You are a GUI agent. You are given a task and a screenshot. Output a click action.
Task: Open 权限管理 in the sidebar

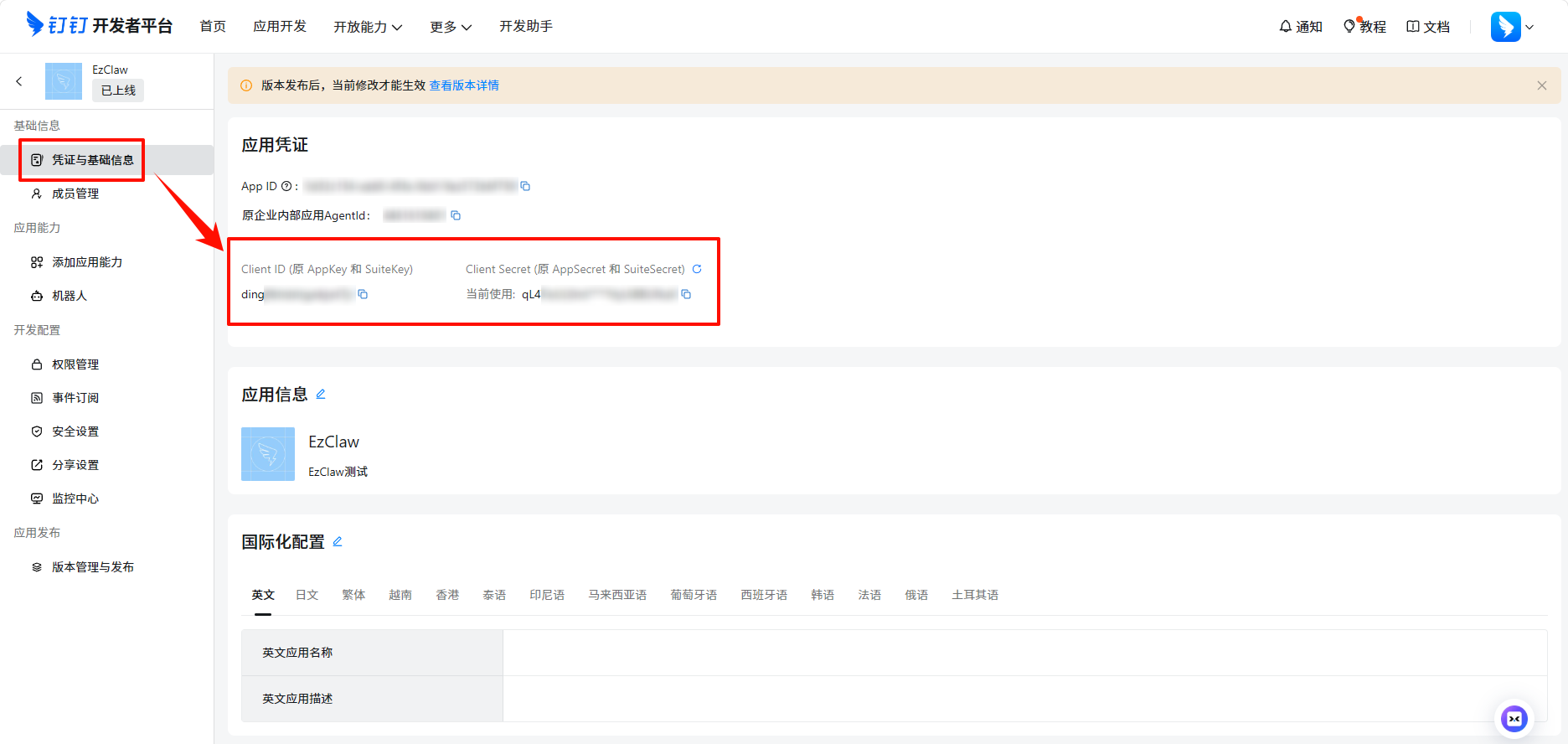pos(75,364)
